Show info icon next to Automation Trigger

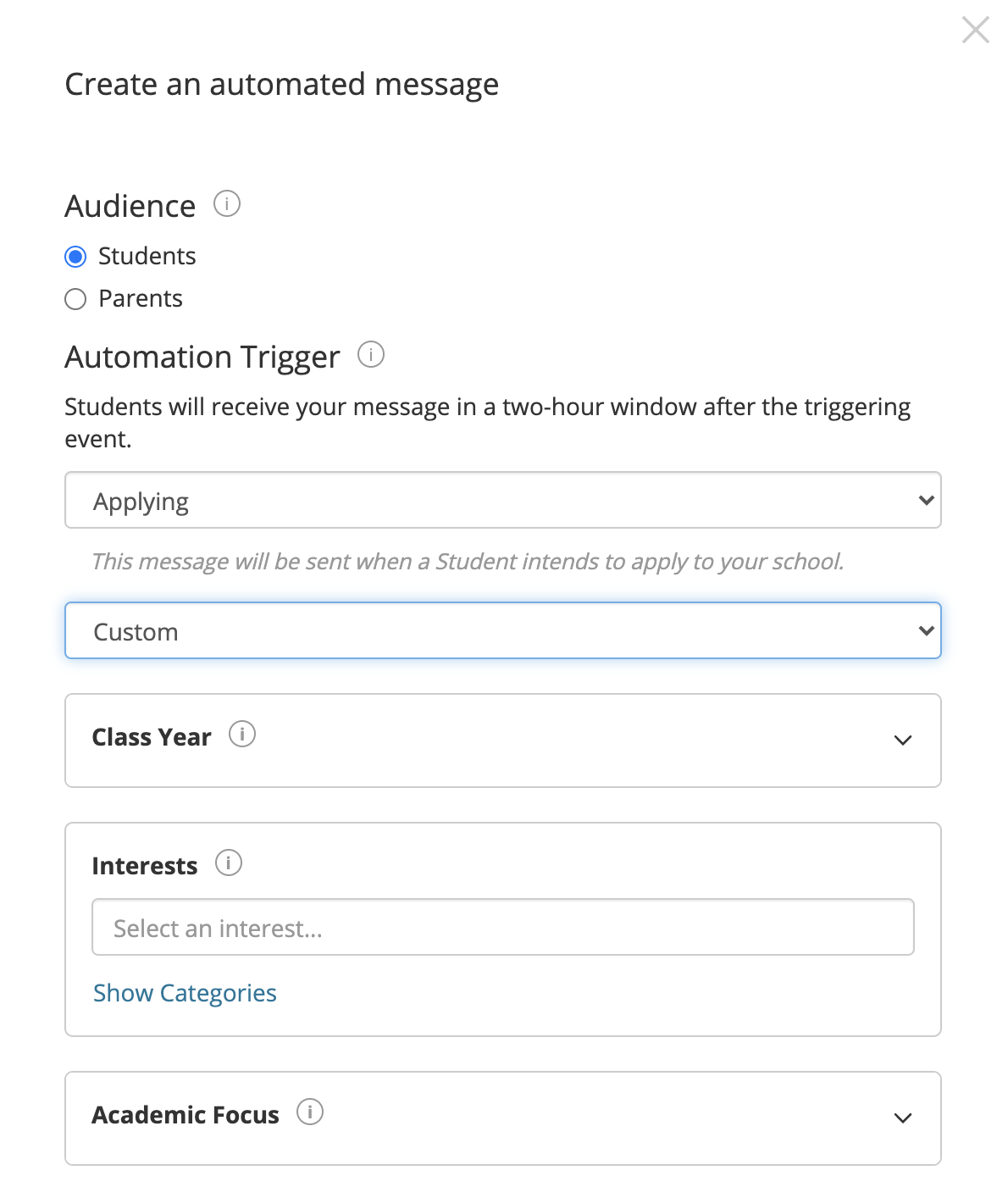[x=371, y=354]
